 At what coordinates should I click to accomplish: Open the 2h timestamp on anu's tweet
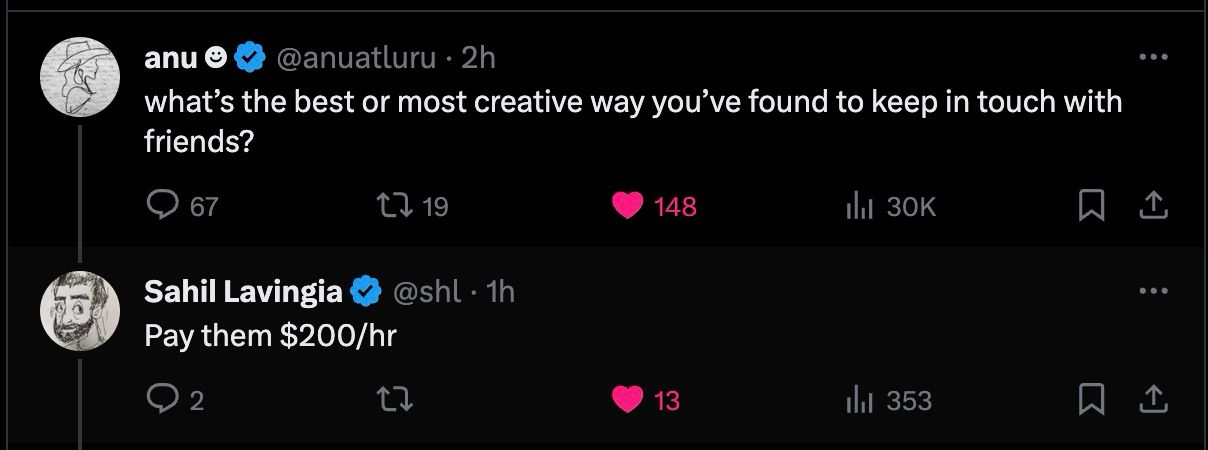(x=478, y=59)
